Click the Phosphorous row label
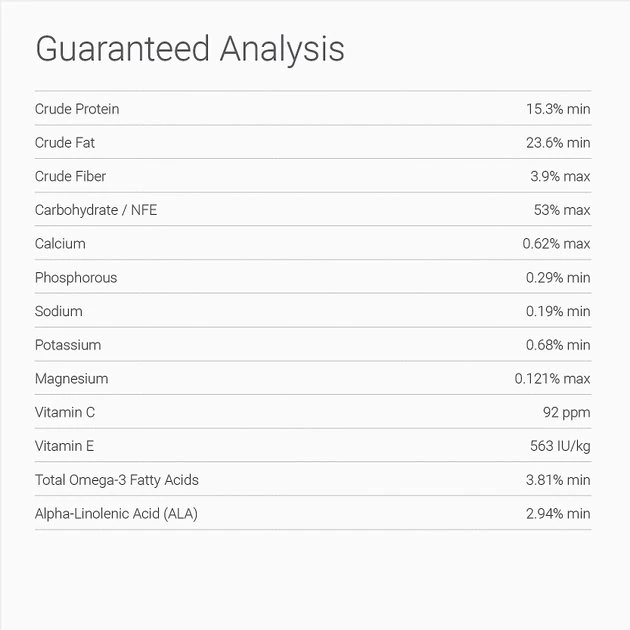 [x=76, y=278]
